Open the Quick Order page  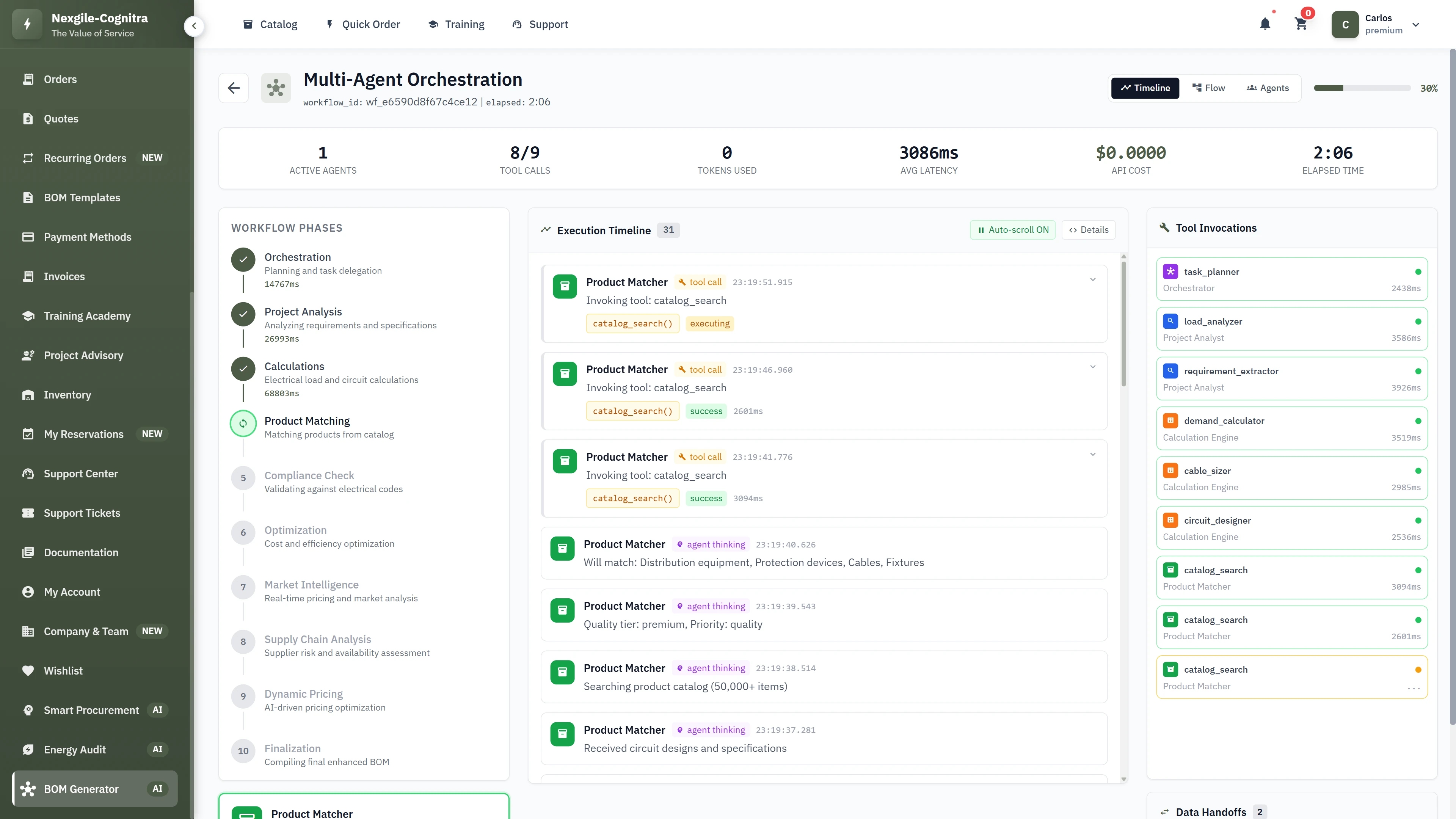click(x=362, y=24)
